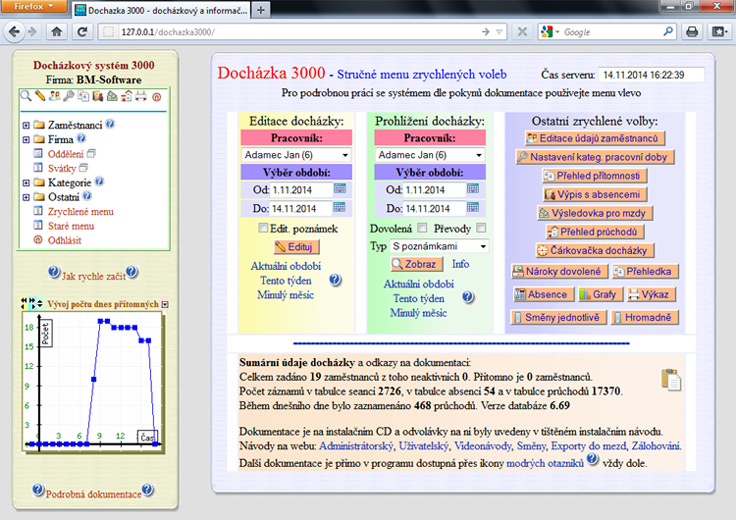Click the banknotes payroll icon in sidebar toolbar
Screen dimensions: 736x520
pyautogui.click(x=112, y=96)
